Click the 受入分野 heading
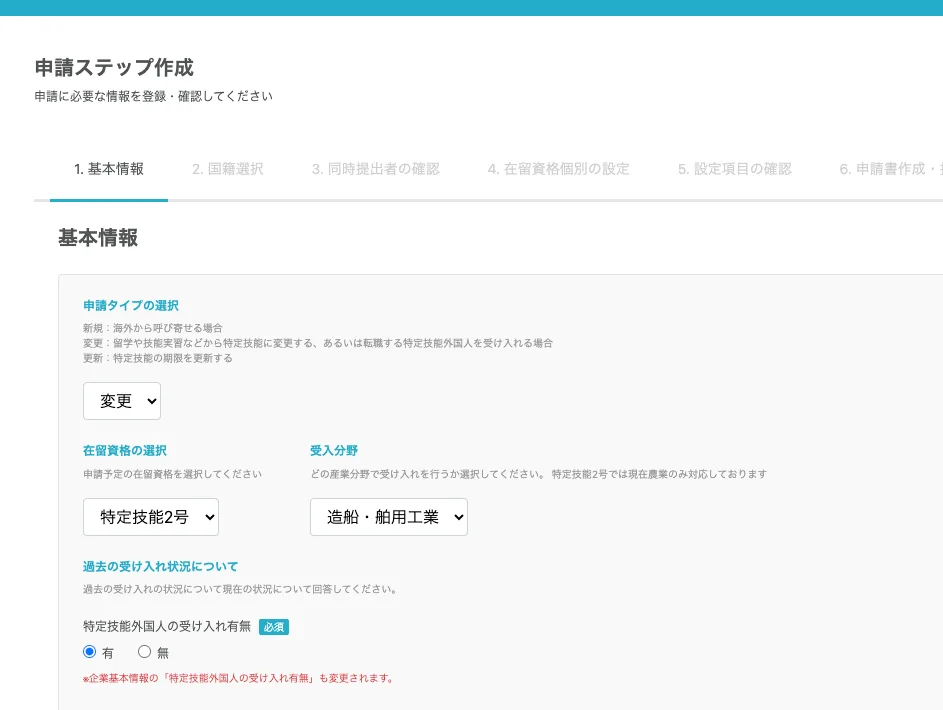 (334, 450)
